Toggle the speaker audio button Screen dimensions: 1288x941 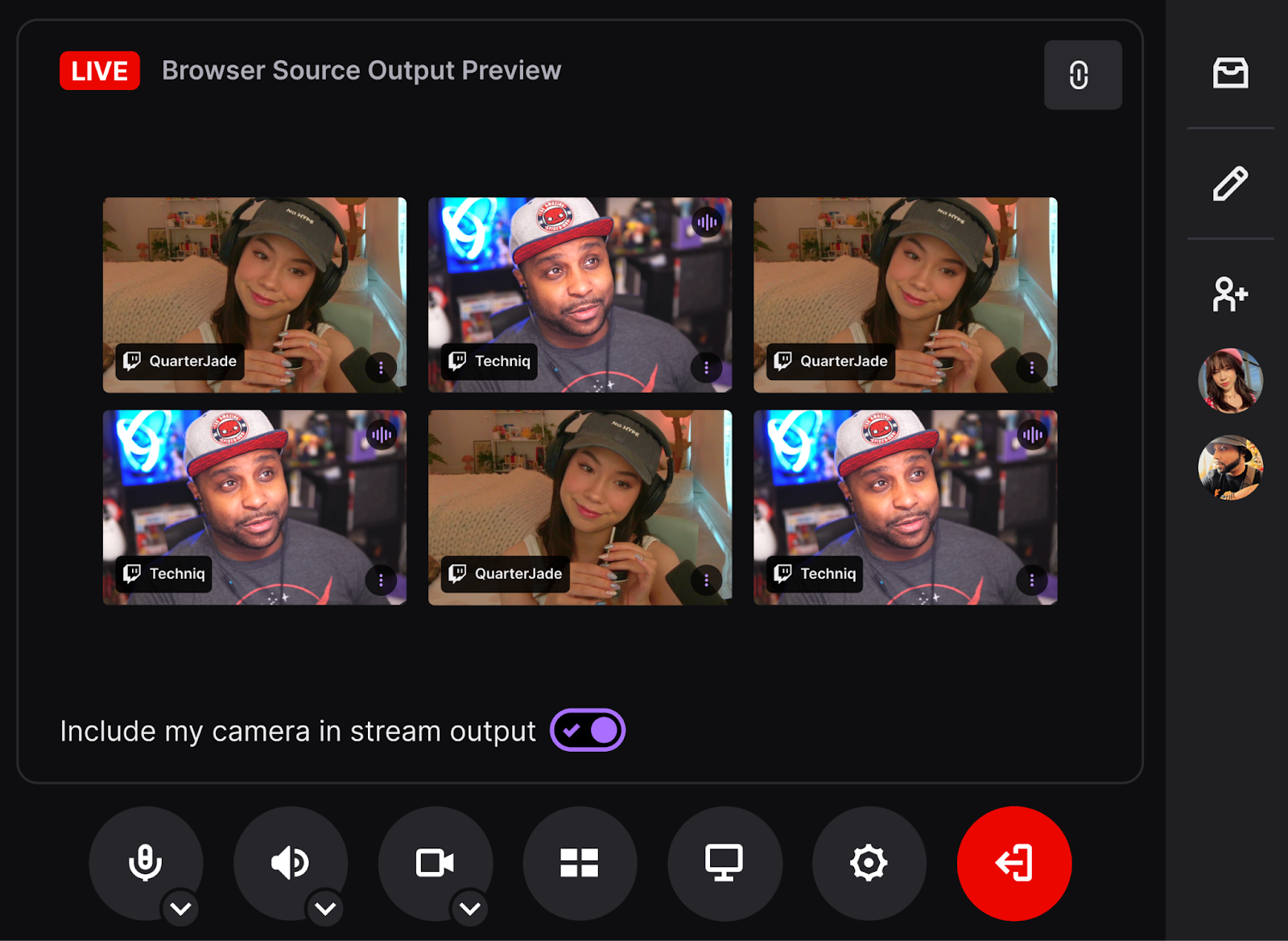click(x=290, y=861)
